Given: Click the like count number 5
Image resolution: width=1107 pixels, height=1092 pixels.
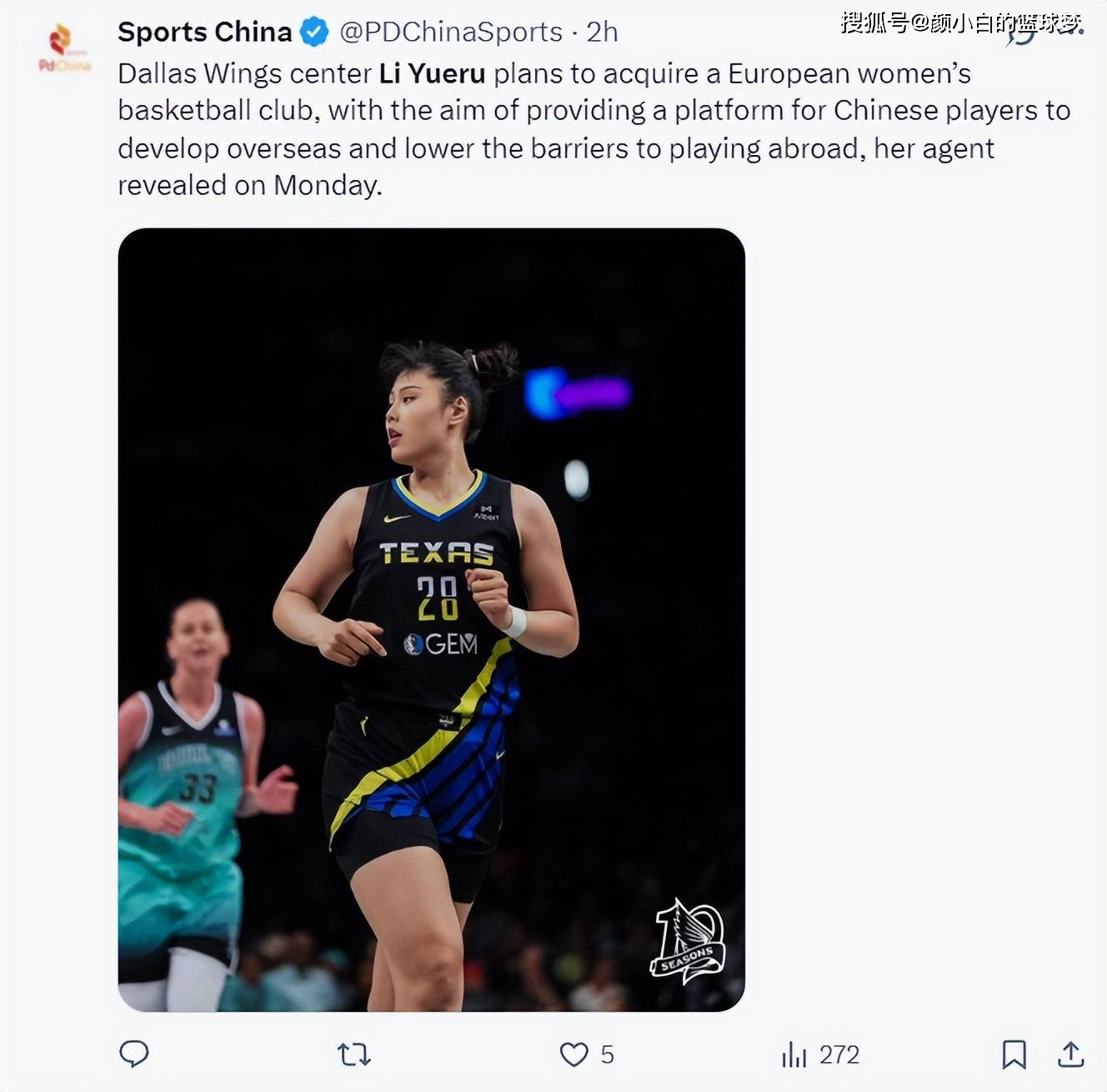Looking at the screenshot, I should (x=607, y=1054).
